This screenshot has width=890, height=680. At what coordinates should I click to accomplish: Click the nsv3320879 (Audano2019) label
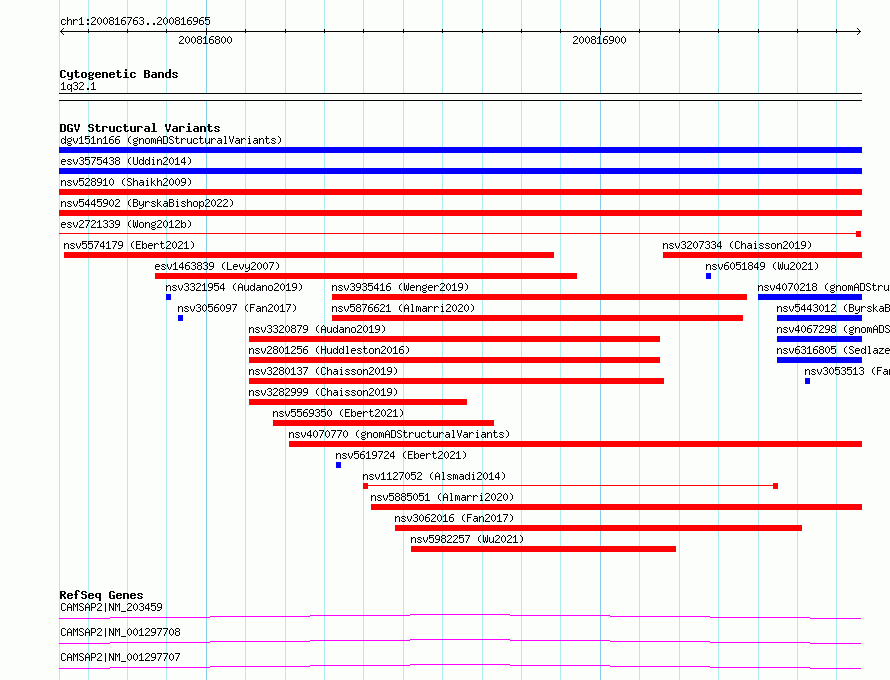click(317, 329)
